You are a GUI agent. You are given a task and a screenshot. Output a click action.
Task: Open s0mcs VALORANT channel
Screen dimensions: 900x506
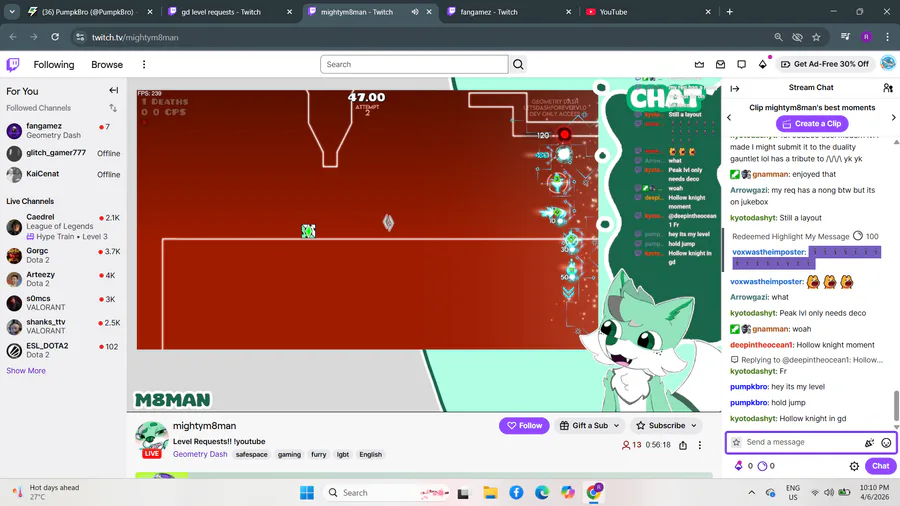[x=63, y=303]
